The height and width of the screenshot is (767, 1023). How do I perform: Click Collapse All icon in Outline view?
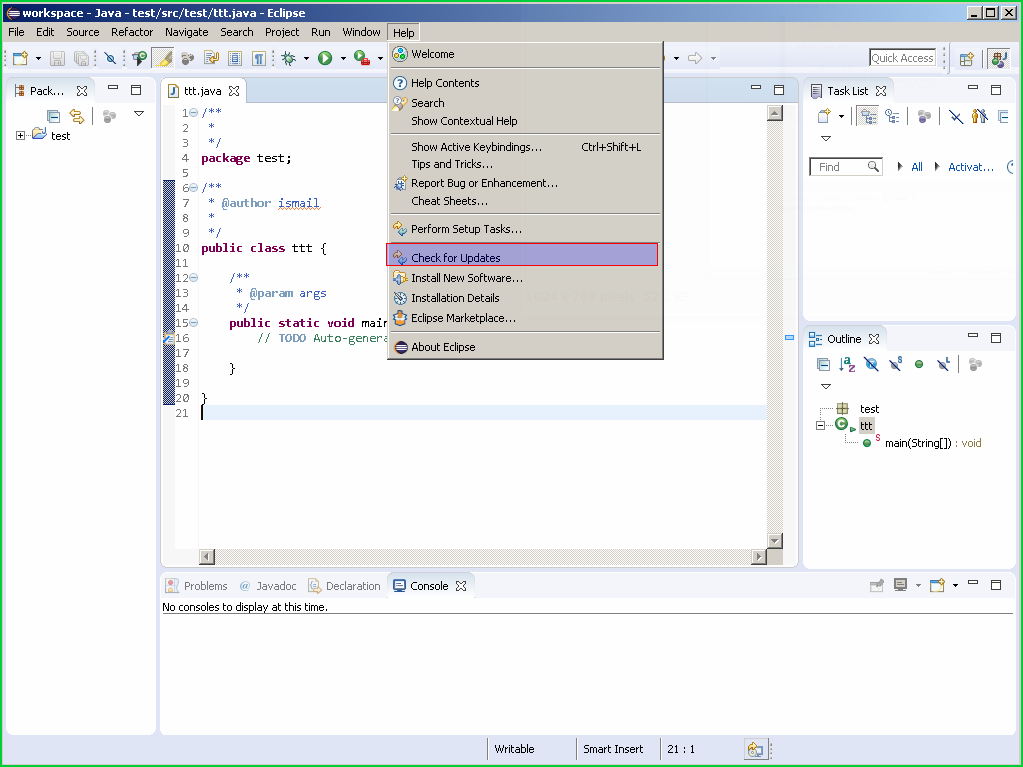pos(823,364)
